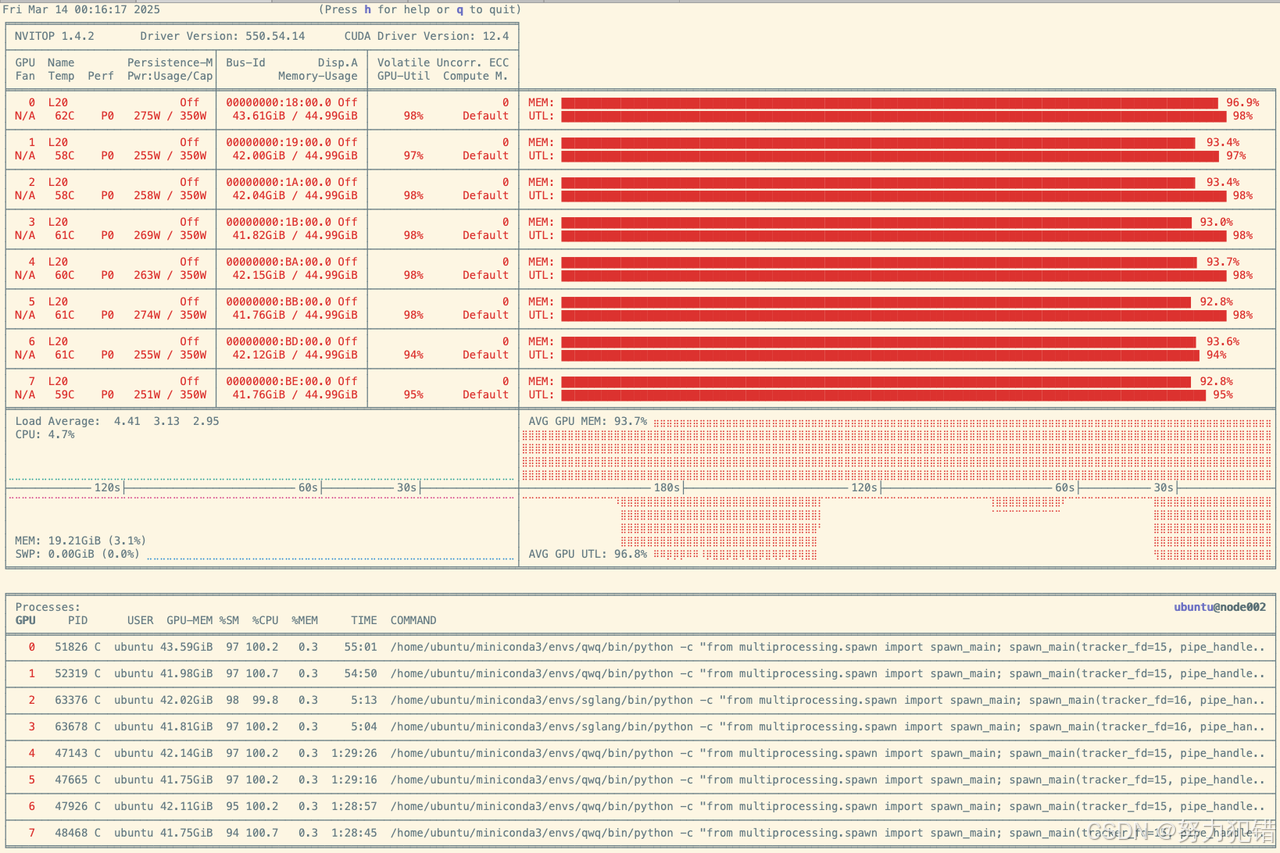
Task: Select GPU 4 bus ID 00000000:BA:00.0
Action: 278,261
